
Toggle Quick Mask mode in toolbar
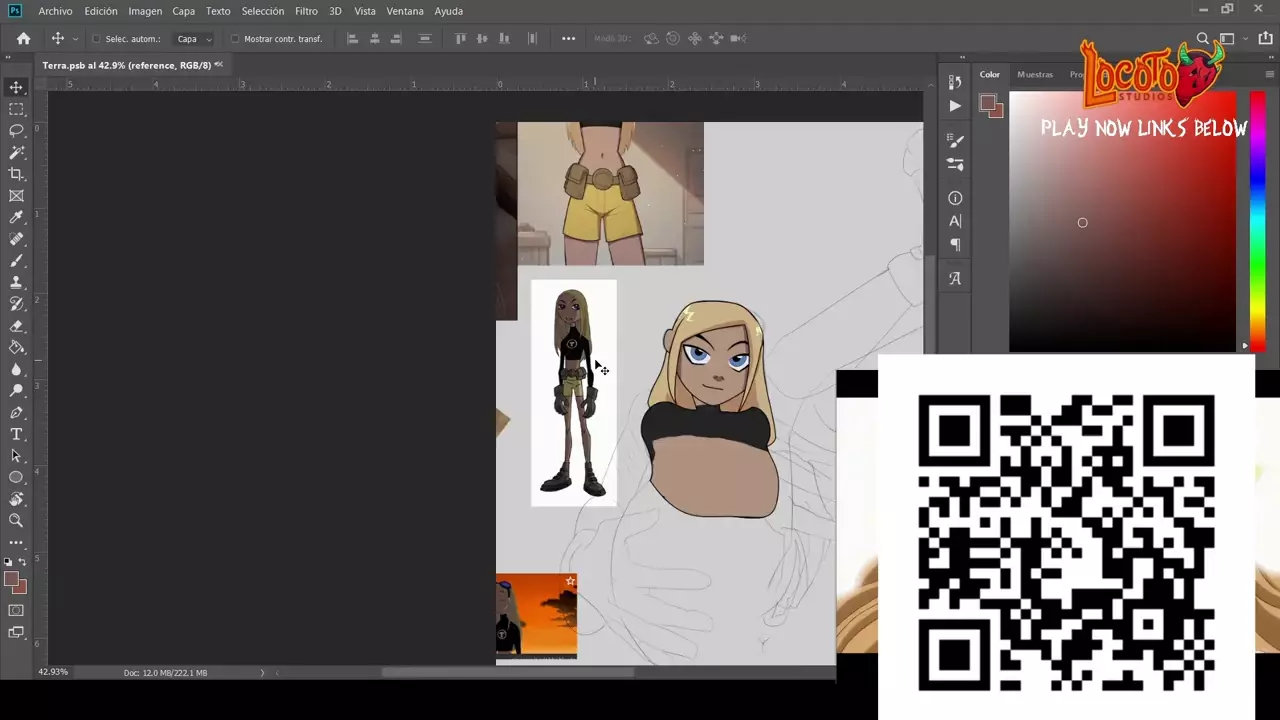coord(16,610)
